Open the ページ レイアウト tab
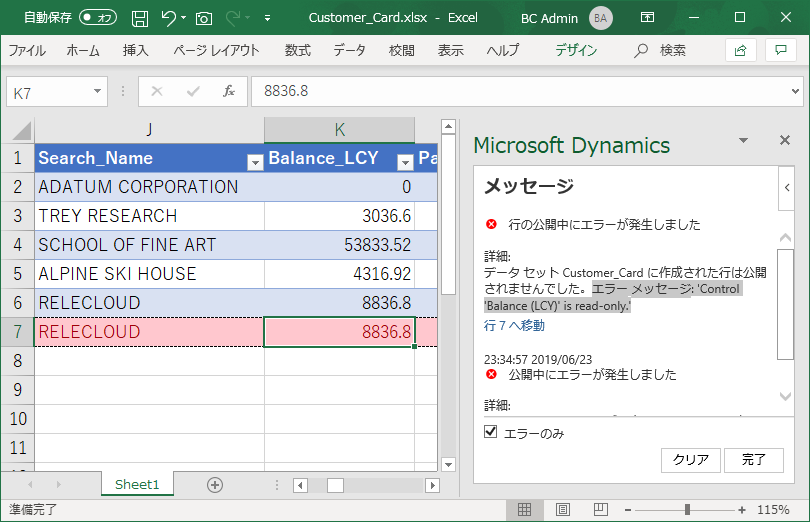The height and width of the screenshot is (522, 810). point(216,50)
